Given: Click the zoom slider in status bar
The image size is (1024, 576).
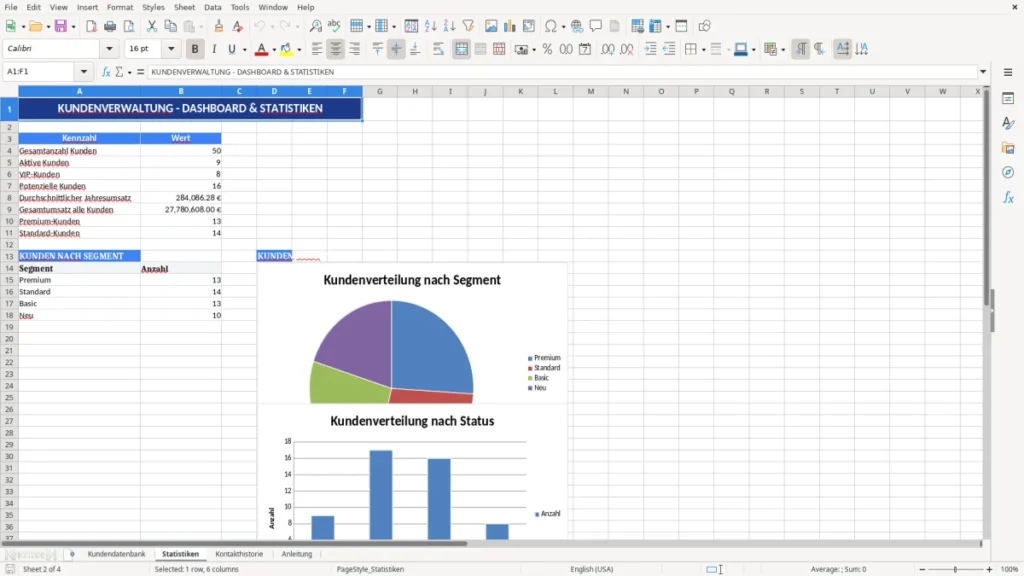Looking at the screenshot, I should coord(955,569).
